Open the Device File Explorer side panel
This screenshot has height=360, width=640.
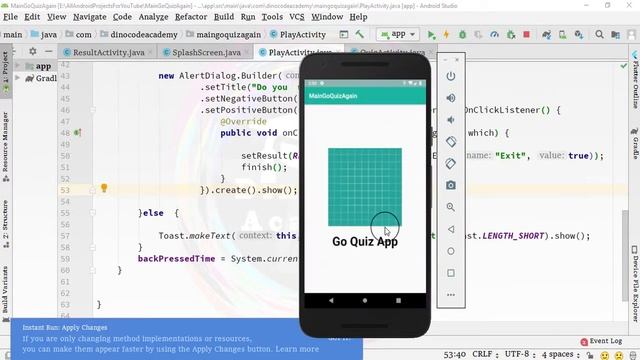tap(635, 283)
